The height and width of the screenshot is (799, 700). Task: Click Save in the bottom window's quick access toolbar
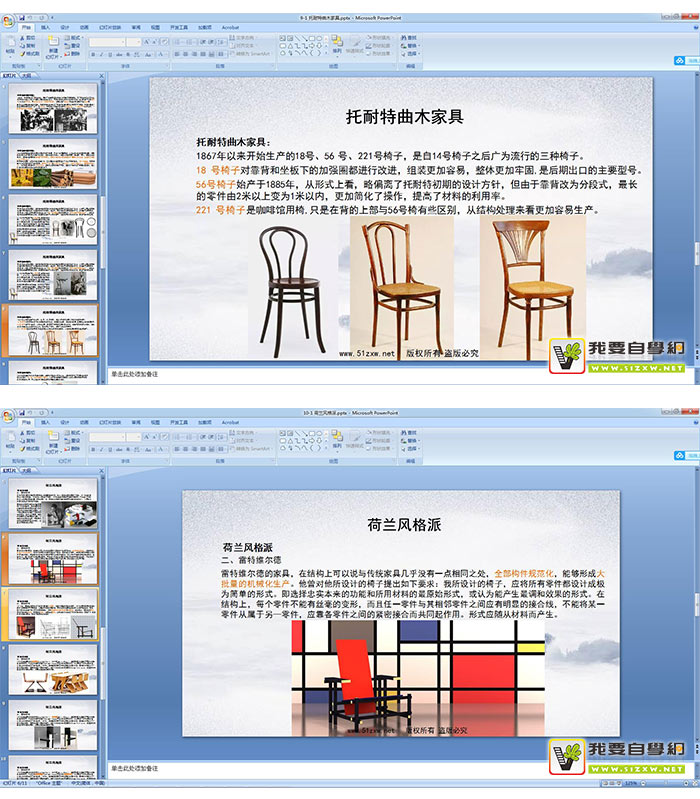point(21,413)
